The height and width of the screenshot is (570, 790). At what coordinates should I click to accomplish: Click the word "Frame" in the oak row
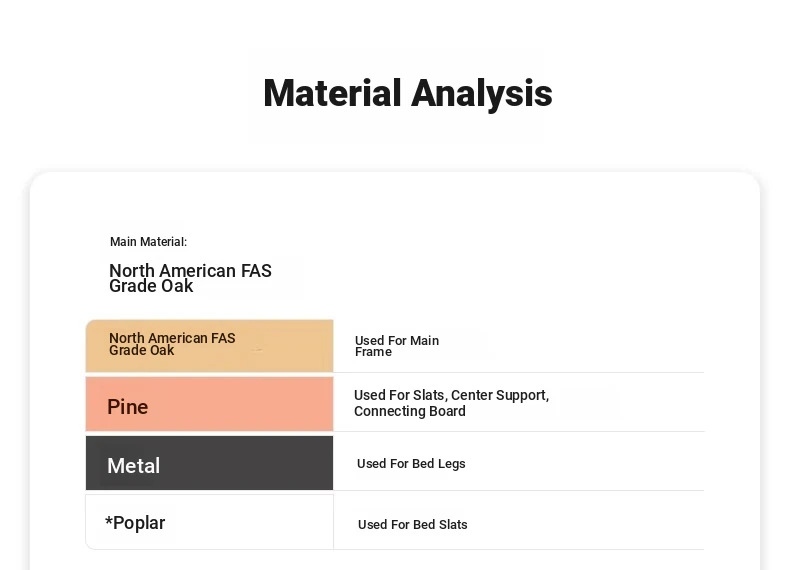pyautogui.click(x=373, y=353)
